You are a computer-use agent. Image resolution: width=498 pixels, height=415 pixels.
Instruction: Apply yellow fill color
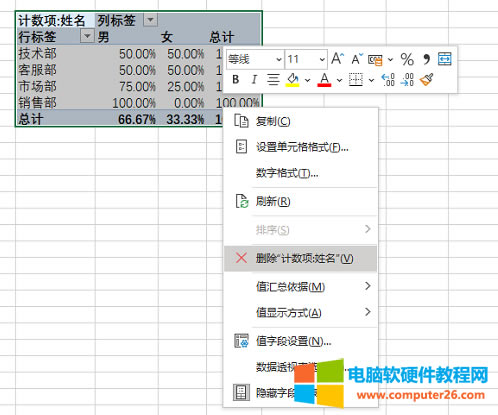pos(293,80)
